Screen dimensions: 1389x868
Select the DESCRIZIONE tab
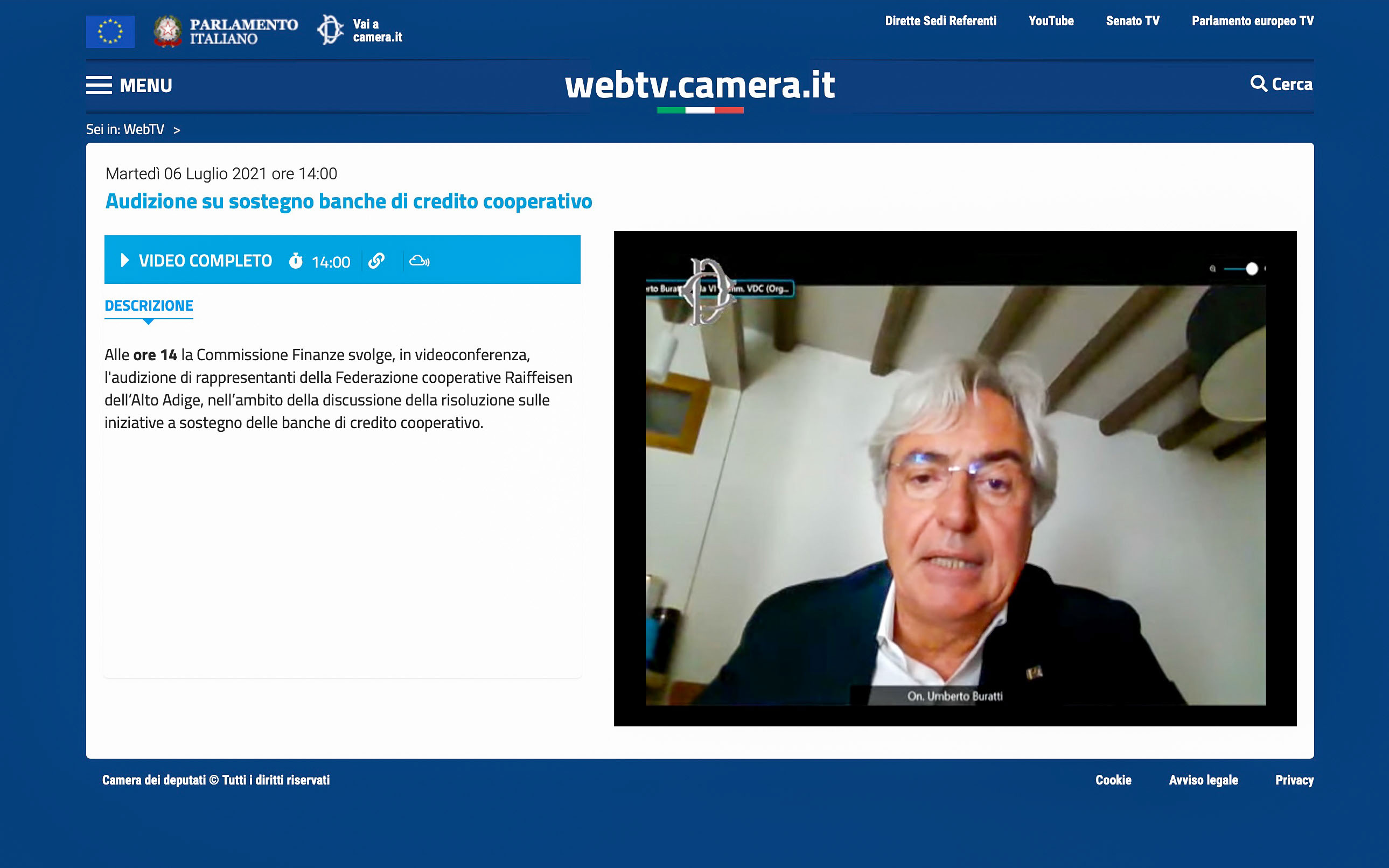pos(149,305)
